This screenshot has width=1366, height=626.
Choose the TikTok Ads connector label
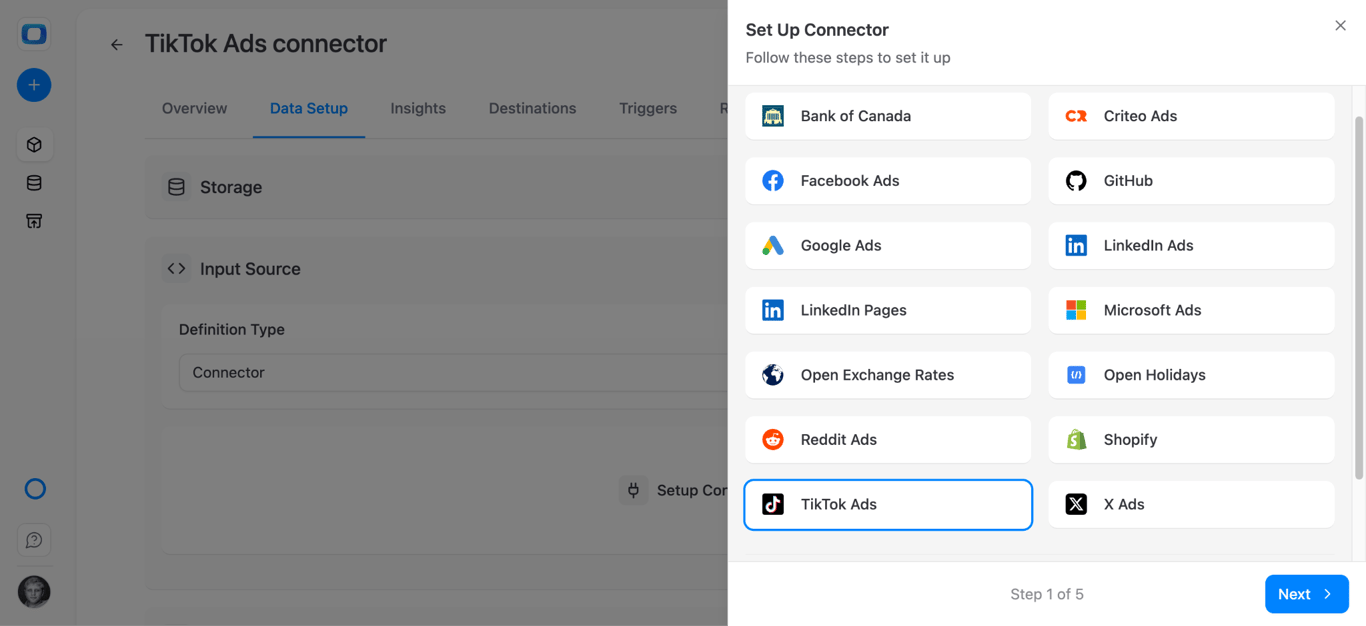[x=839, y=504]
